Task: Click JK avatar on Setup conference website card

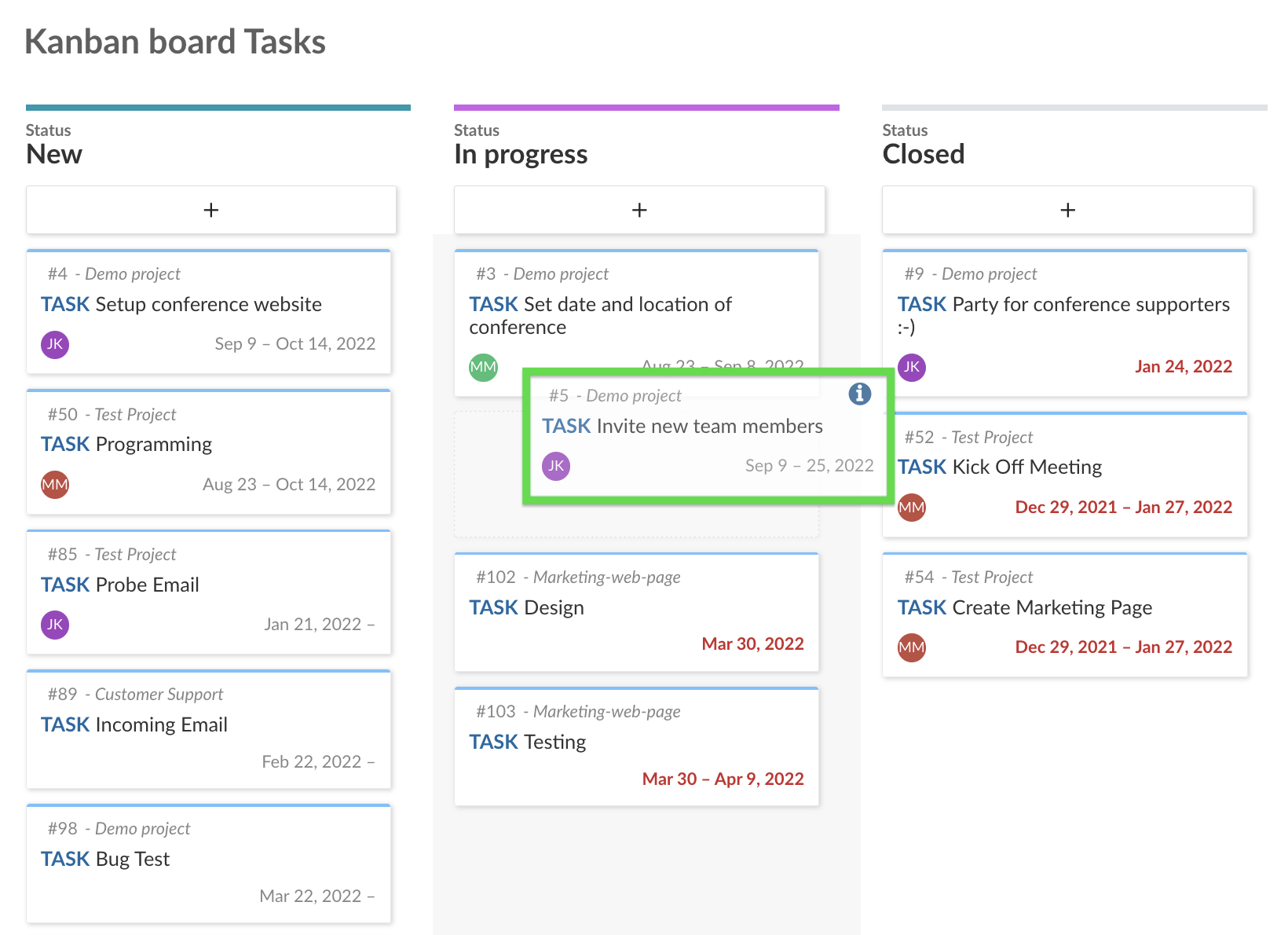Action: (x=55, y=344)
